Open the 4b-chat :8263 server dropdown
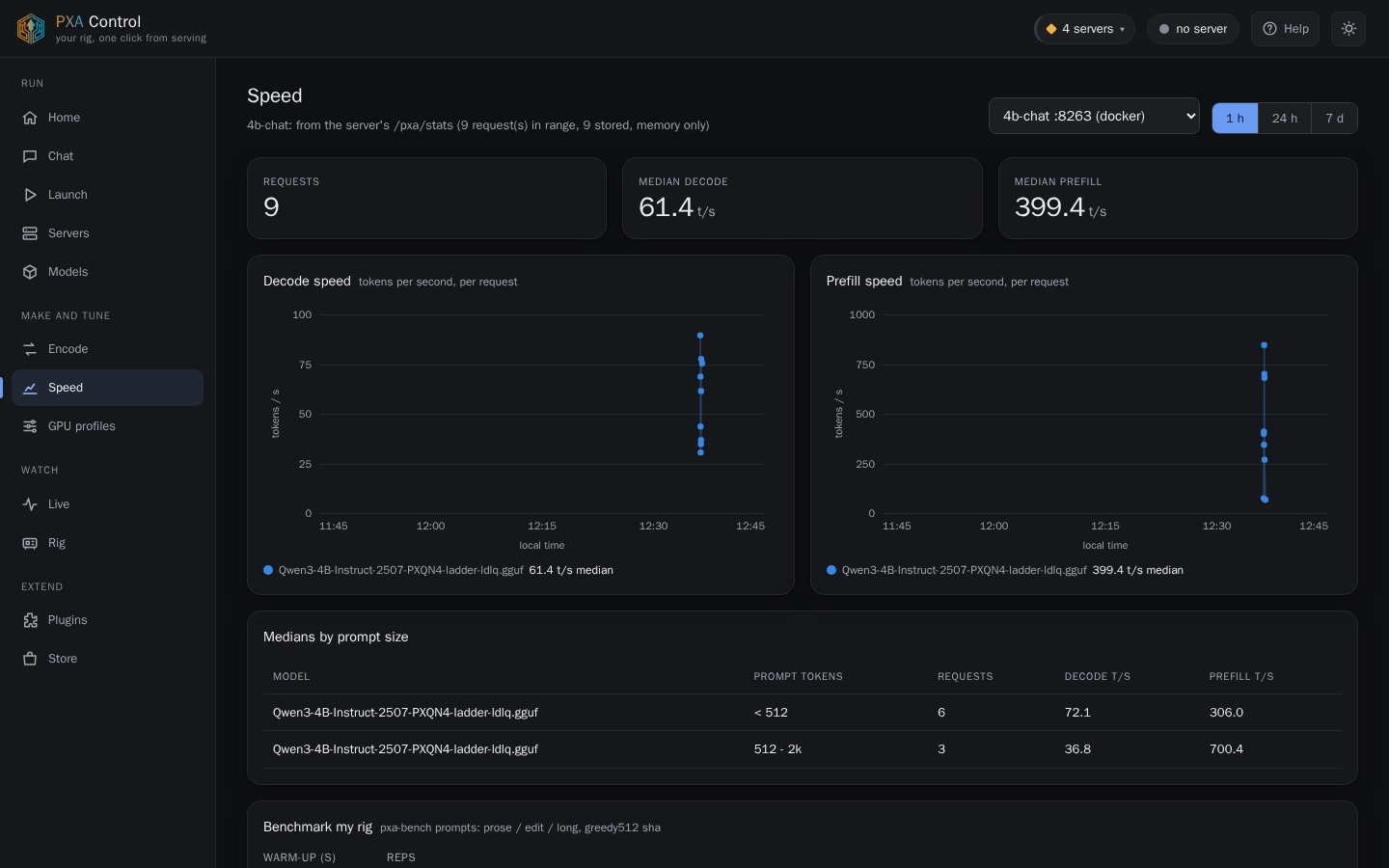1389x868 pixels. 1094,116
